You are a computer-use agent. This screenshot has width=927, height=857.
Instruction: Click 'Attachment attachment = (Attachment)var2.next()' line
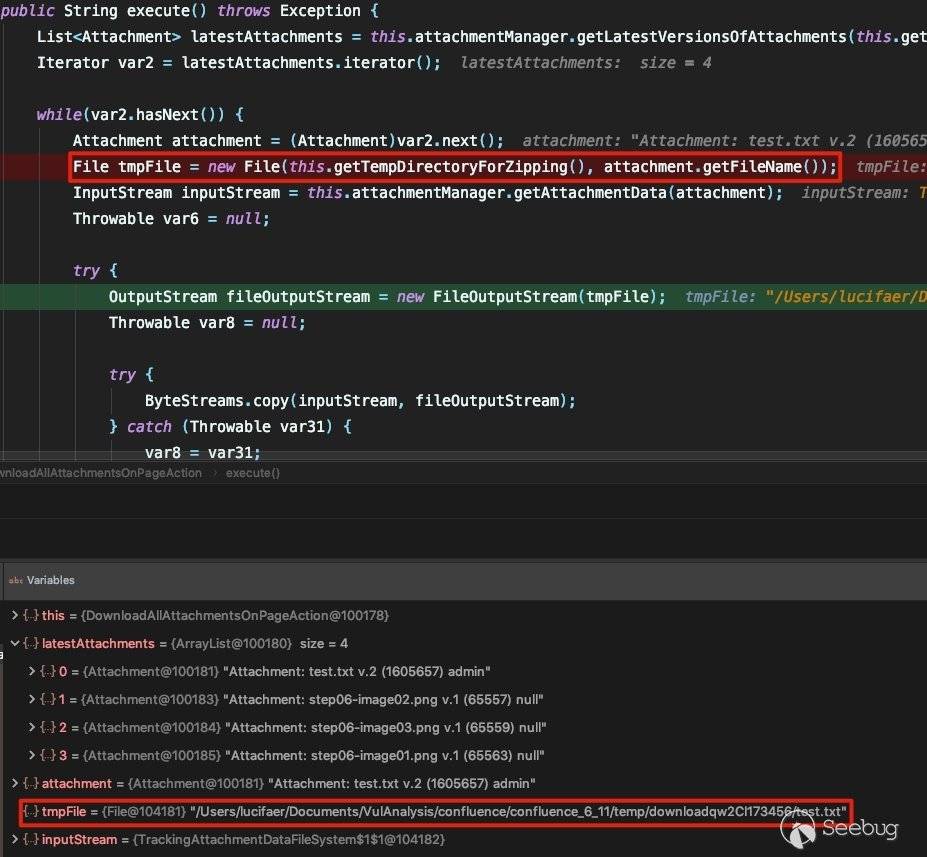[288, 141]
